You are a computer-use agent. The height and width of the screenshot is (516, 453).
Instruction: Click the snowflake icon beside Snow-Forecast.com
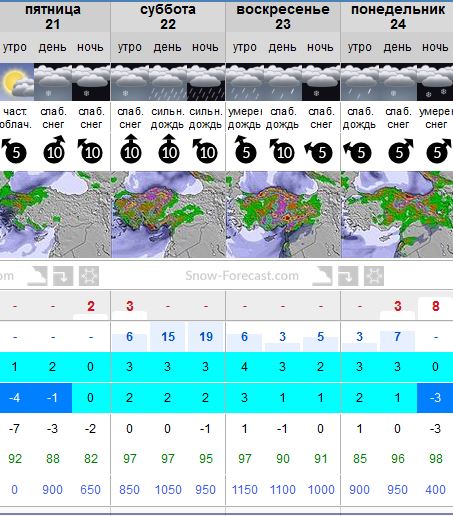[x=374, y=276]
